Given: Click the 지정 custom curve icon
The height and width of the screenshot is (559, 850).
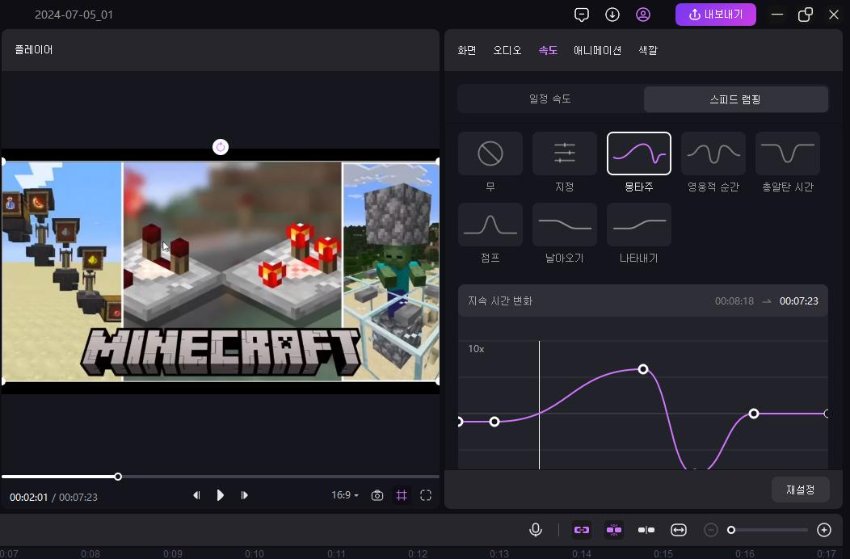Looking at the screenshot, I should (x=564, y=153).
